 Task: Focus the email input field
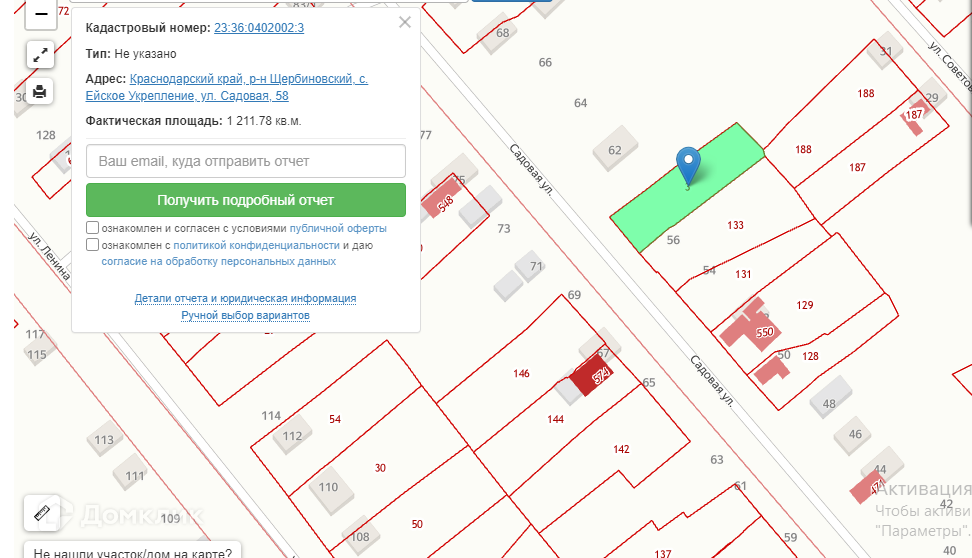(246, 161)
